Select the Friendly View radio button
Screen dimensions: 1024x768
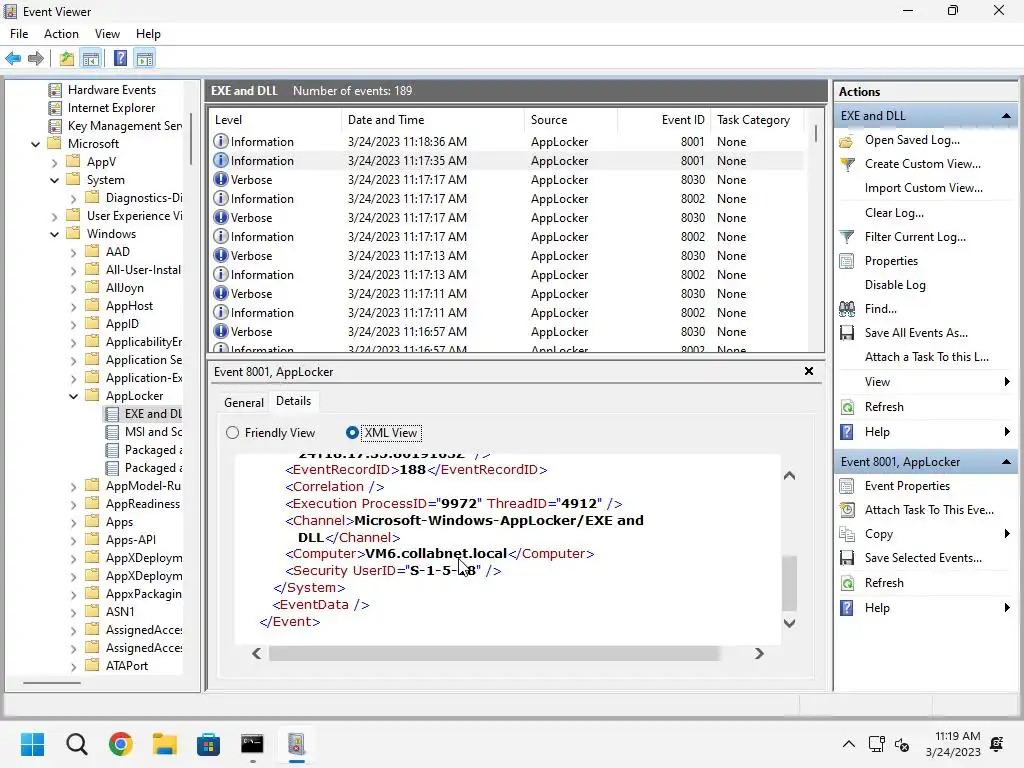[x=232, y=433]
